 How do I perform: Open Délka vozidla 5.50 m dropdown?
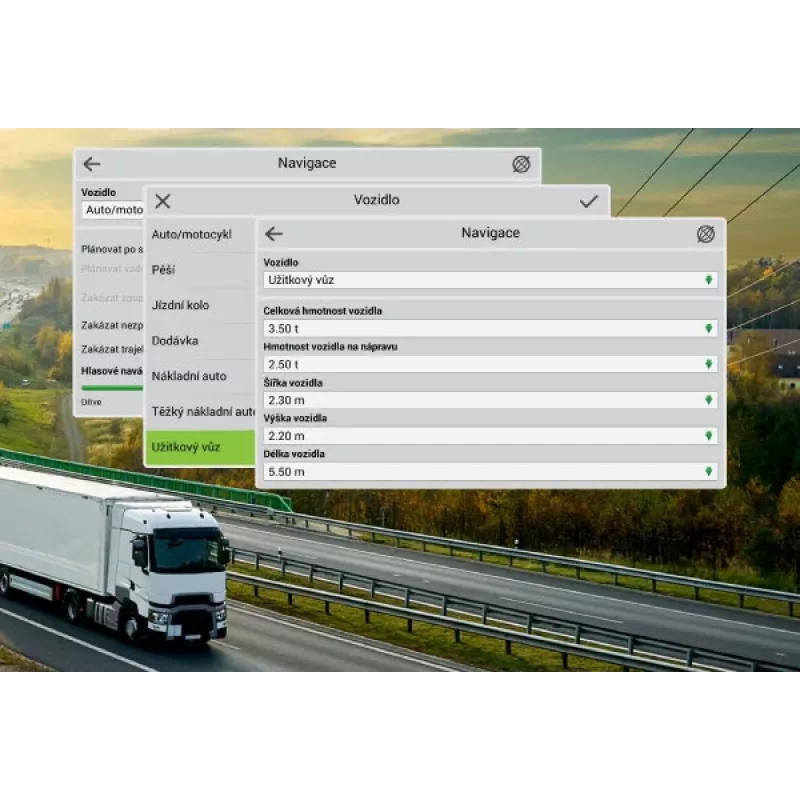click(490, 471)
